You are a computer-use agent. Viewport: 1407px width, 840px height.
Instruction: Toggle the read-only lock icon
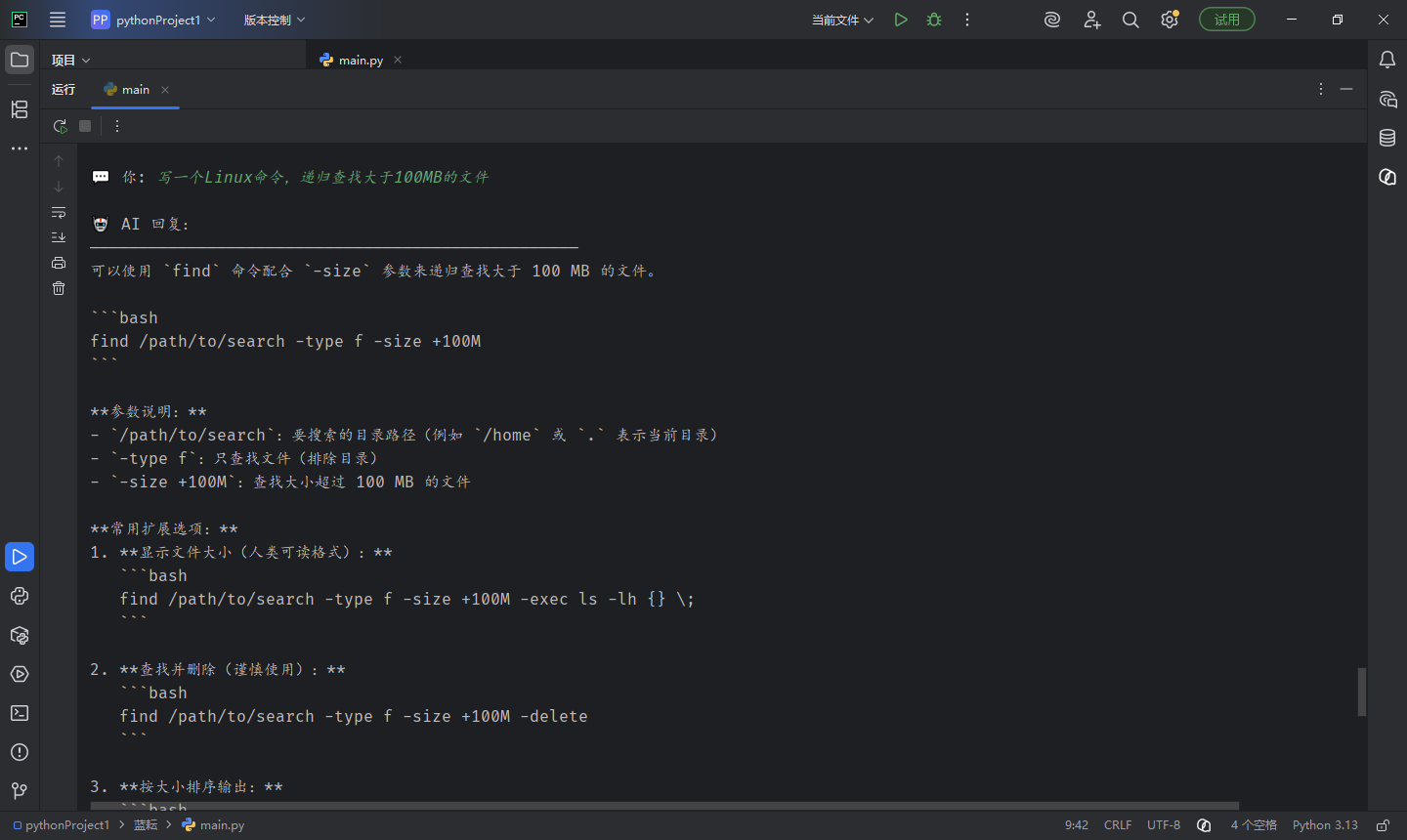pyautogui.click(x=1383, y=825)
